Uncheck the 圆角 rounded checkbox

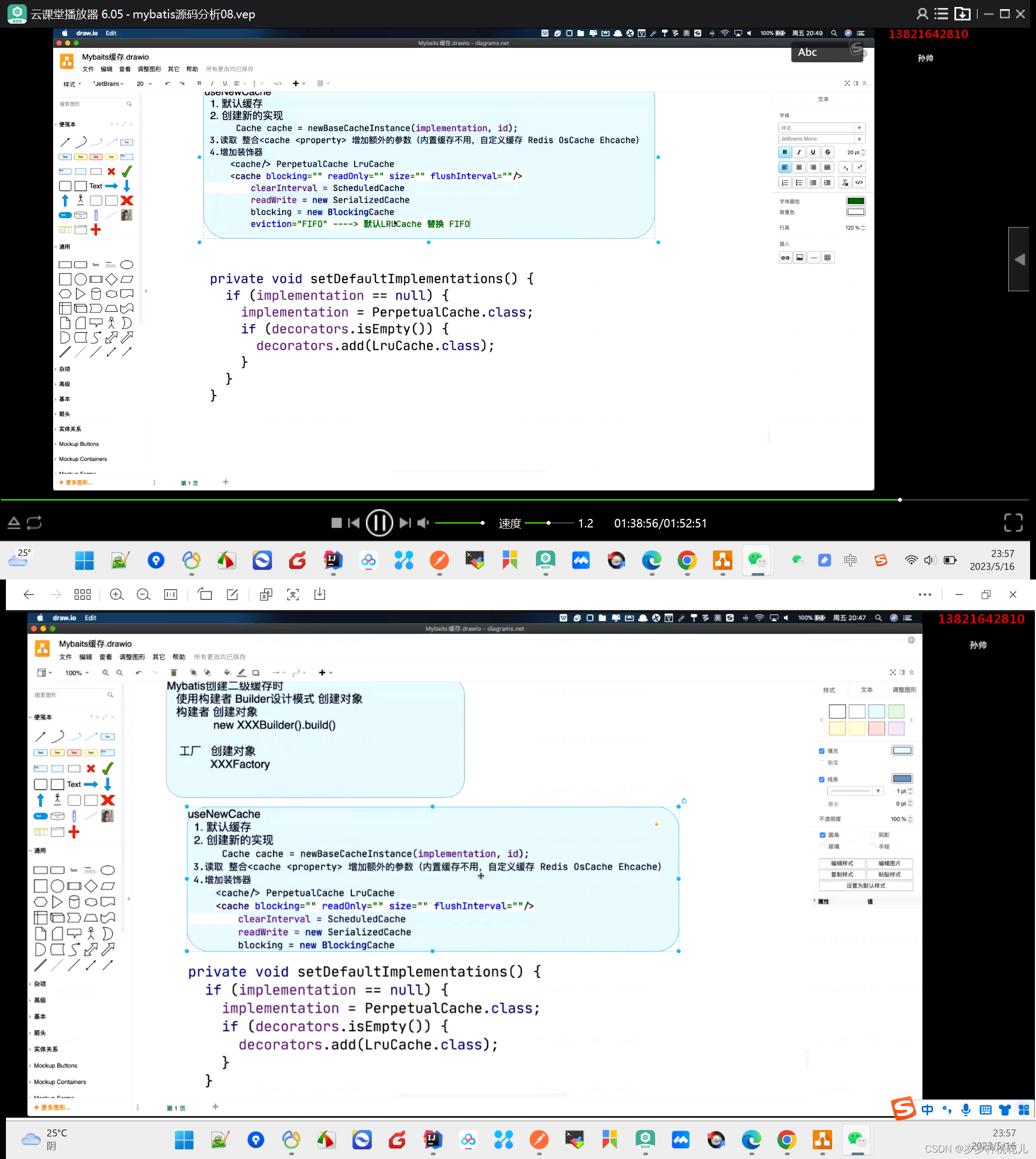822,835
